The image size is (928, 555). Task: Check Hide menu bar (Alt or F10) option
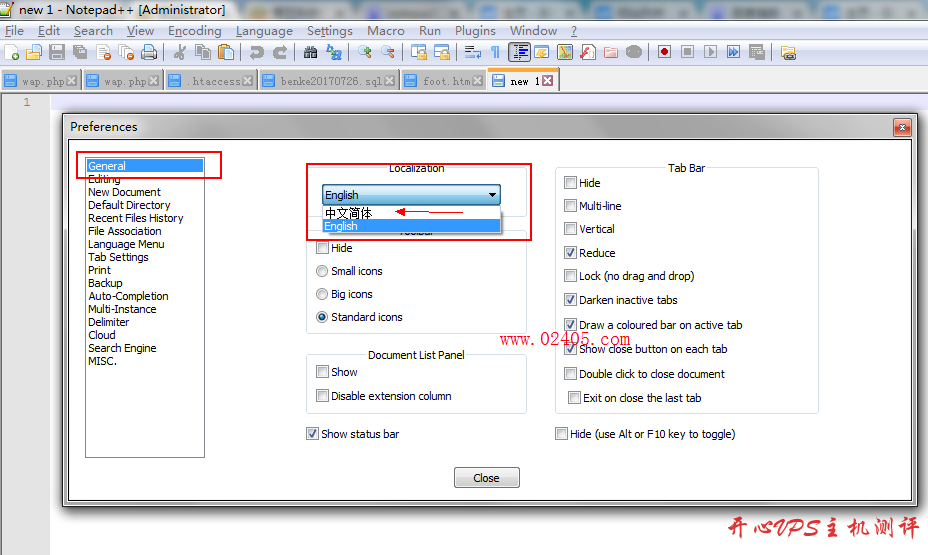point(561,434)
